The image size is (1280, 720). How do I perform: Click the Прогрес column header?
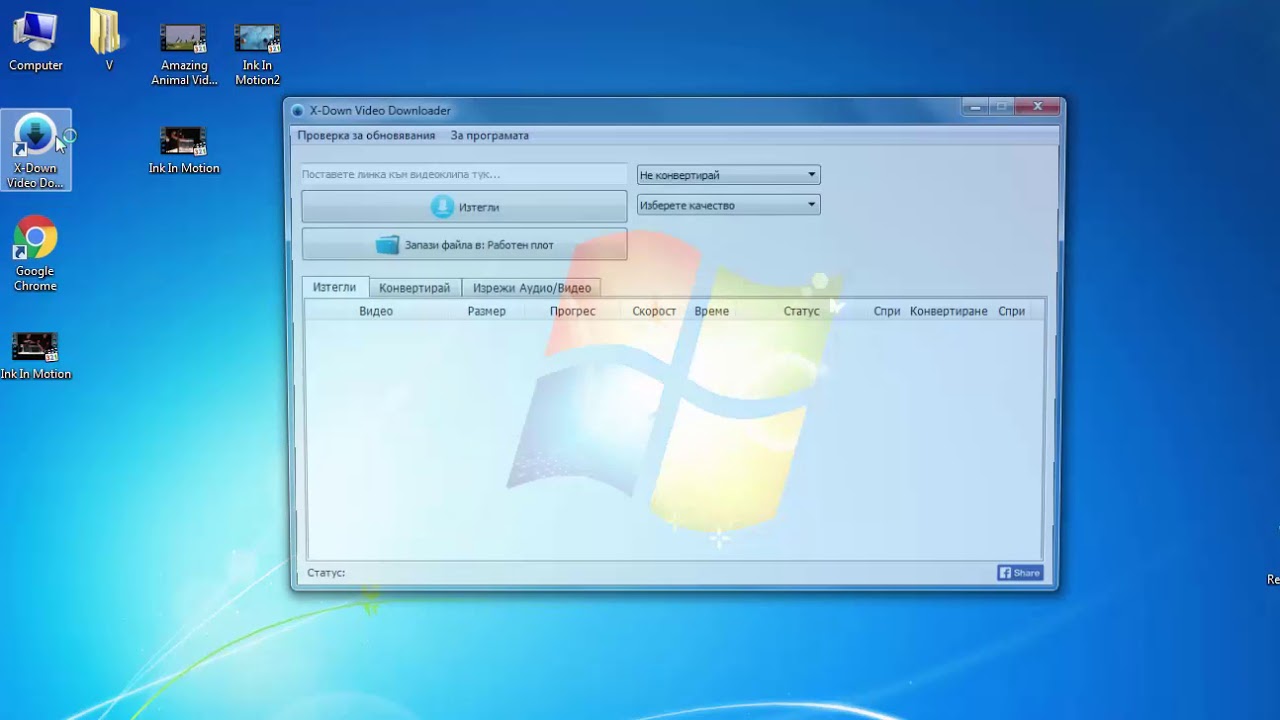tap(572, 311)
